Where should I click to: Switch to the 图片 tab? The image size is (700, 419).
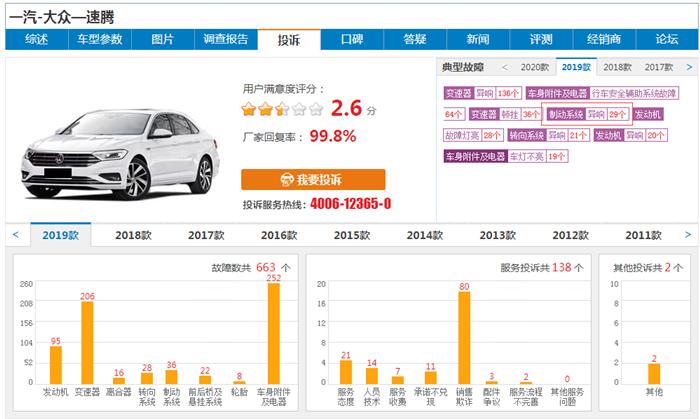point(162,39)
